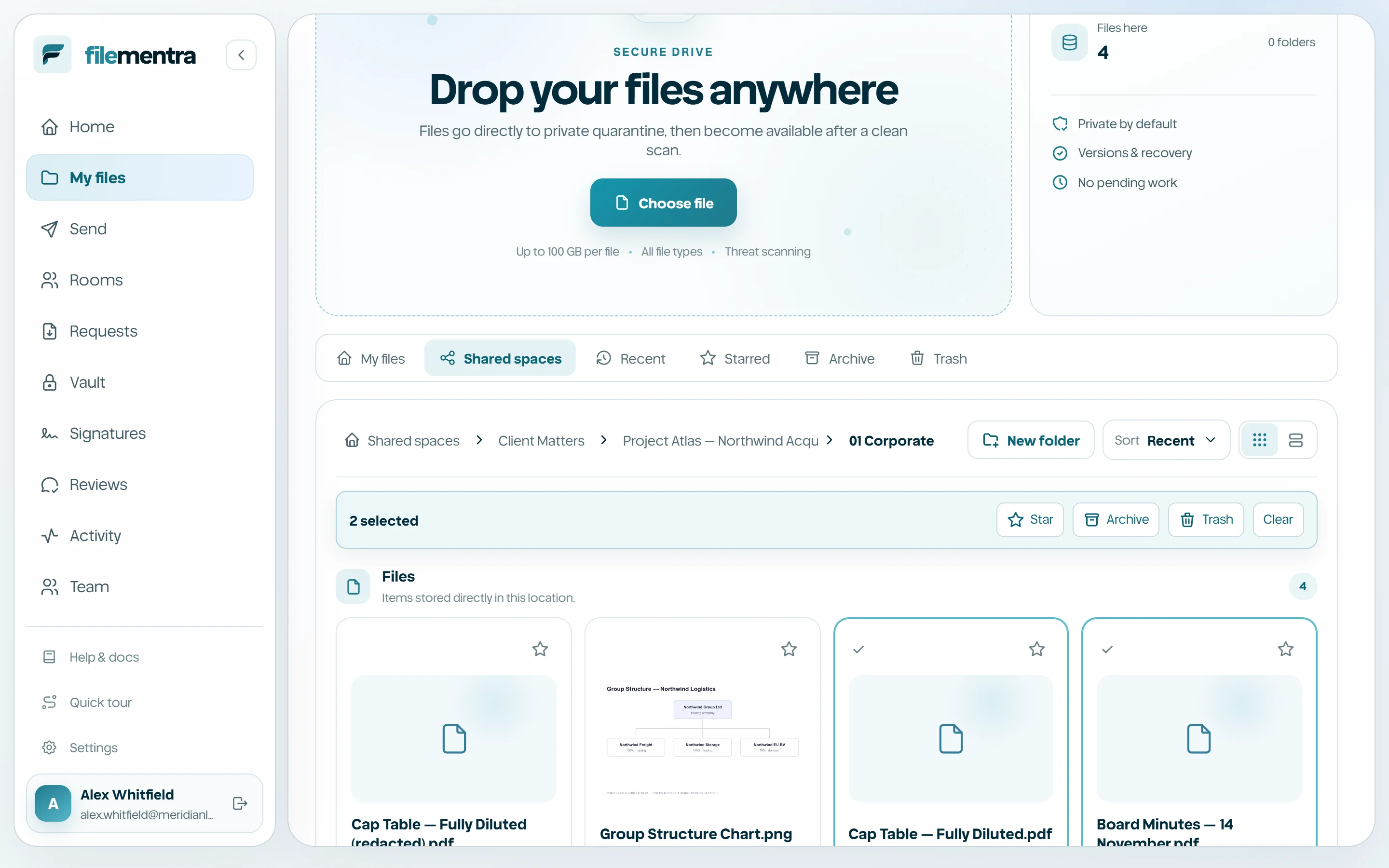Create a New folder
Image resolution: width=1389 pixels, height=868 pixels.
(1030, 440)
